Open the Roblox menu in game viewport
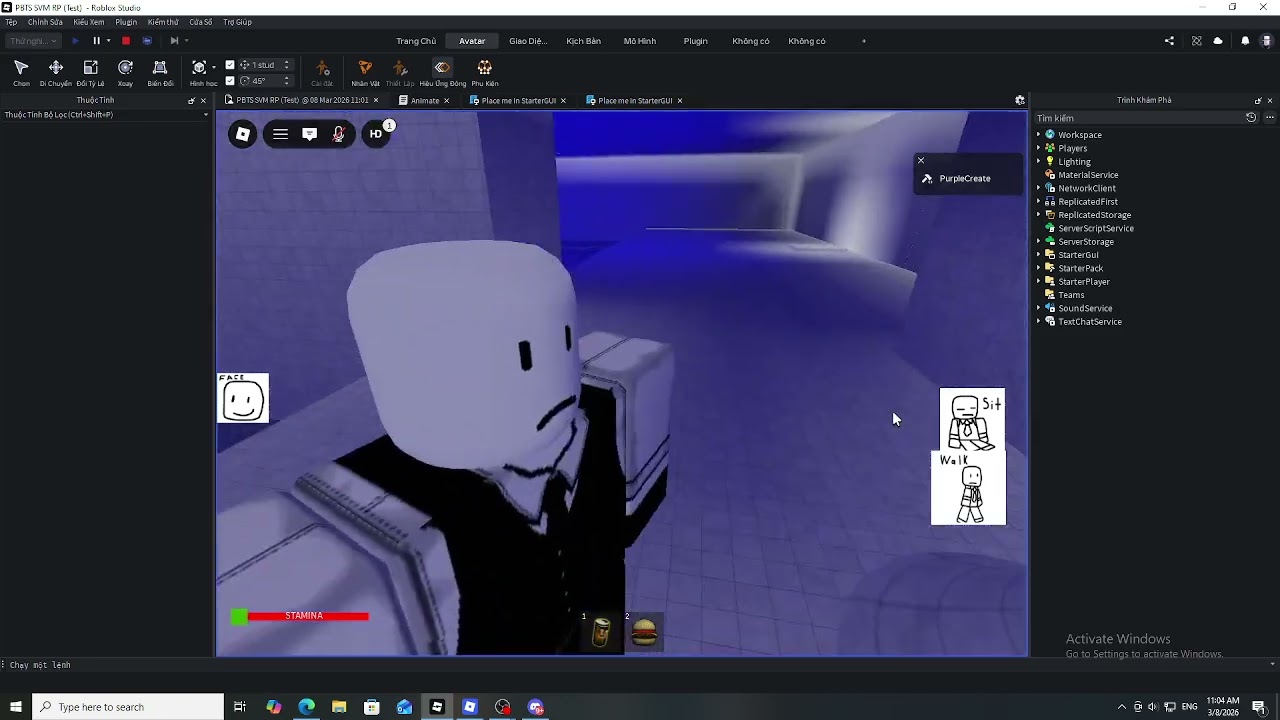The height and width of the screenshot is (720, 1280). click(x=243, y=134)
